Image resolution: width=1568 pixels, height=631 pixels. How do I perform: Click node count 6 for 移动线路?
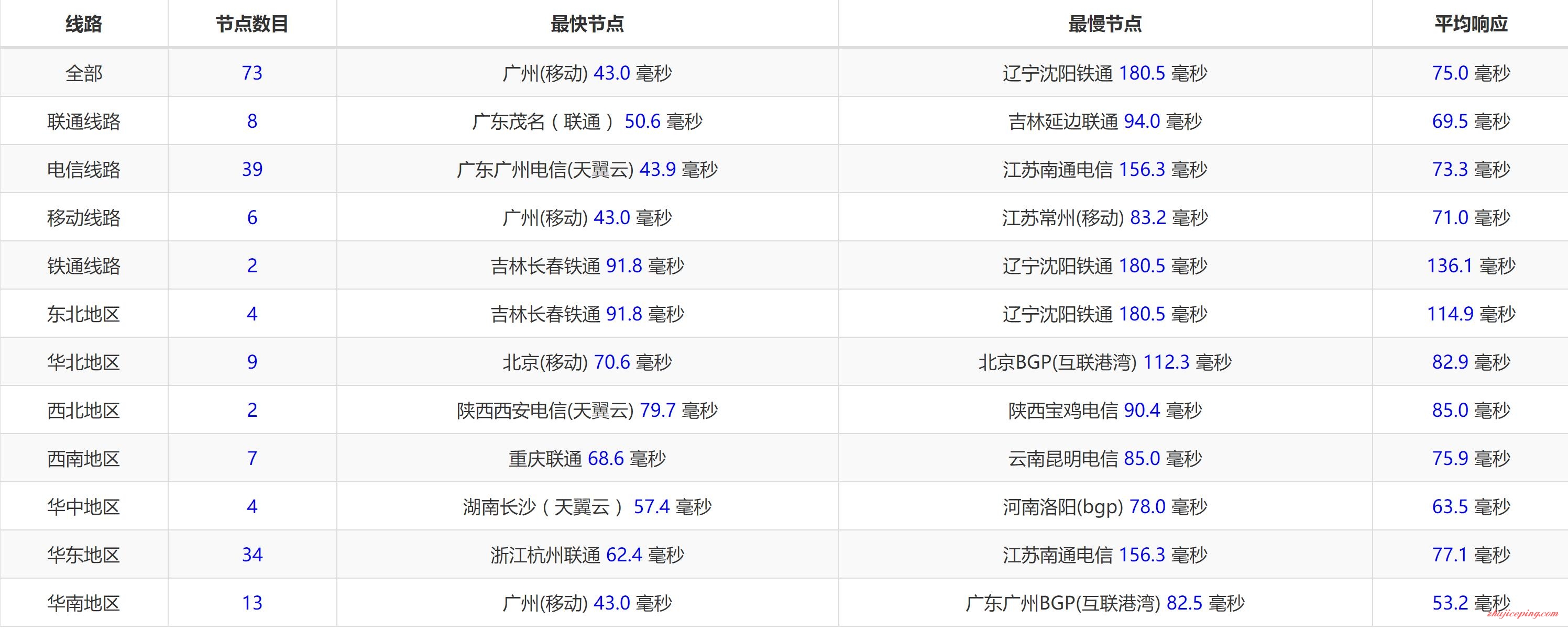click(252, 217)
